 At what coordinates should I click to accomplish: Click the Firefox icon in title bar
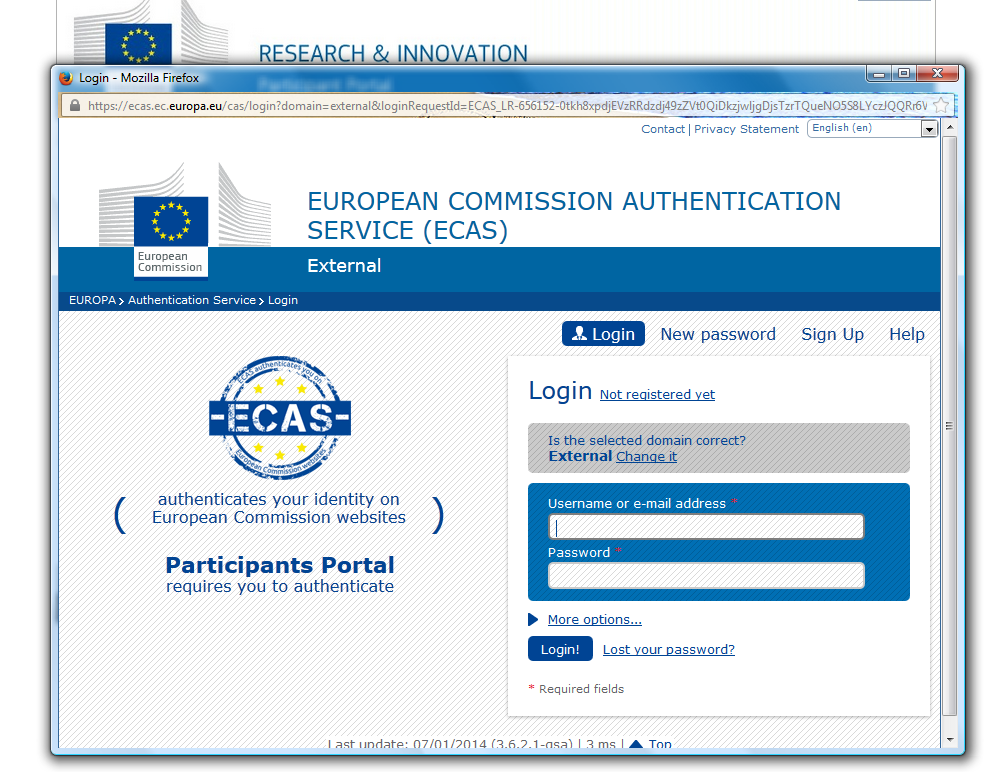click(66, 78)
